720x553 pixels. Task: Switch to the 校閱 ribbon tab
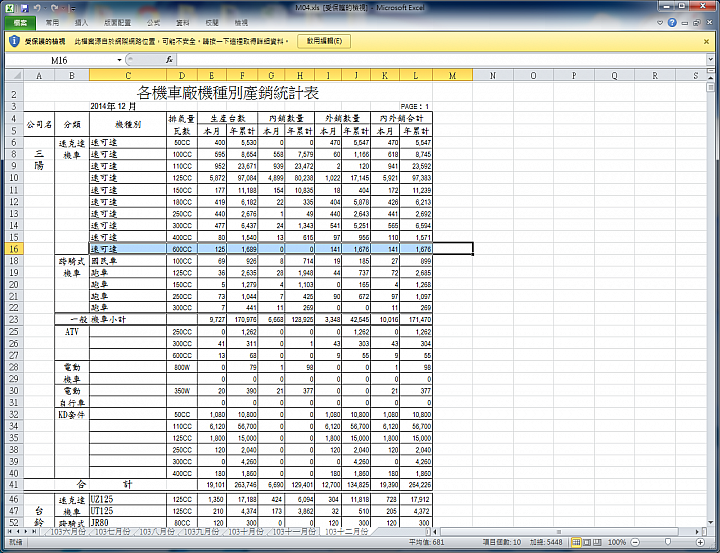212,23
